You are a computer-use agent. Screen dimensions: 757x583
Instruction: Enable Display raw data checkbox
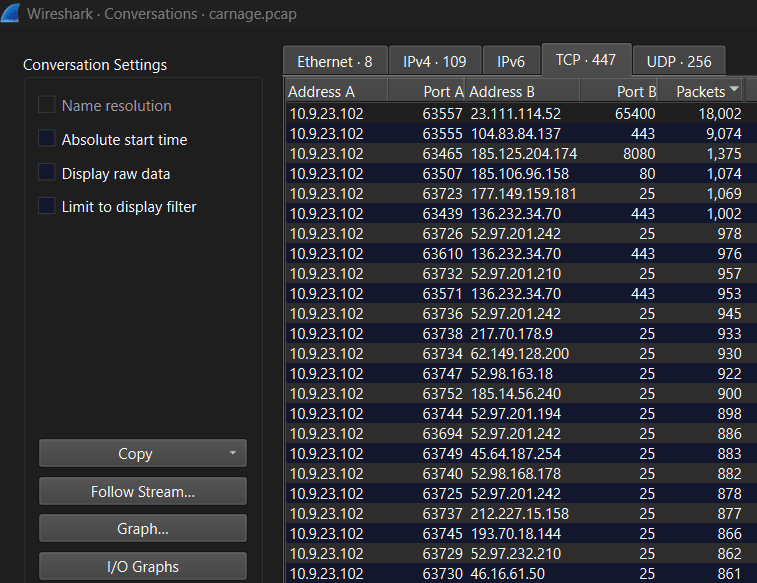point(46,172)
